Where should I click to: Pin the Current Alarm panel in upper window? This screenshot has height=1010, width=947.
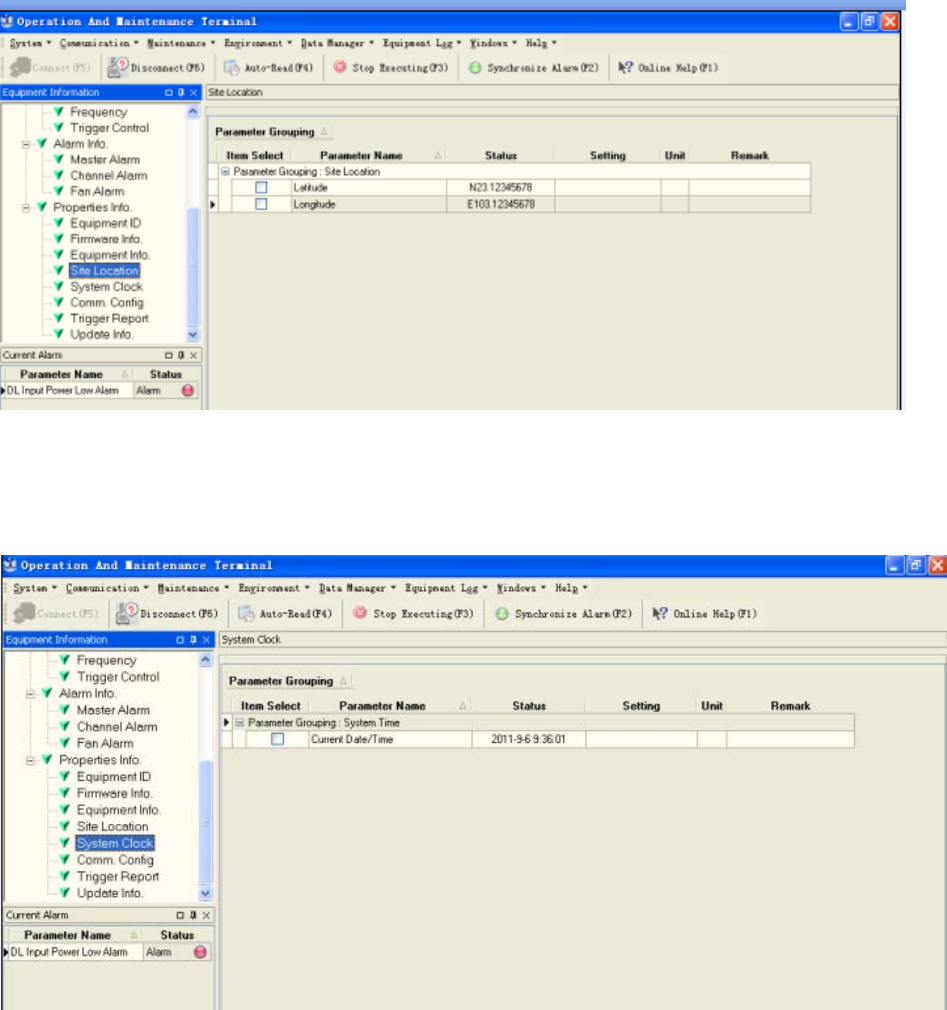pos(181,355)
